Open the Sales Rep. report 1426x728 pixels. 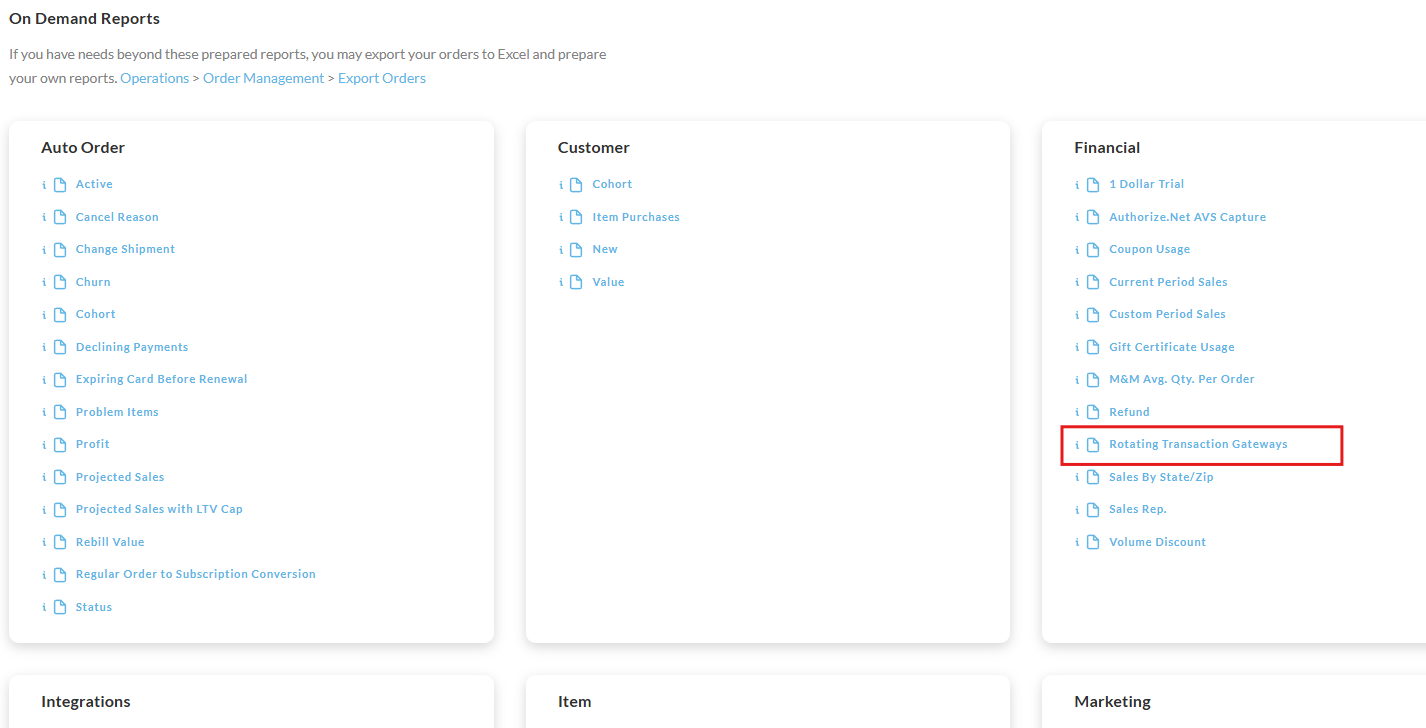[1137, 509]
